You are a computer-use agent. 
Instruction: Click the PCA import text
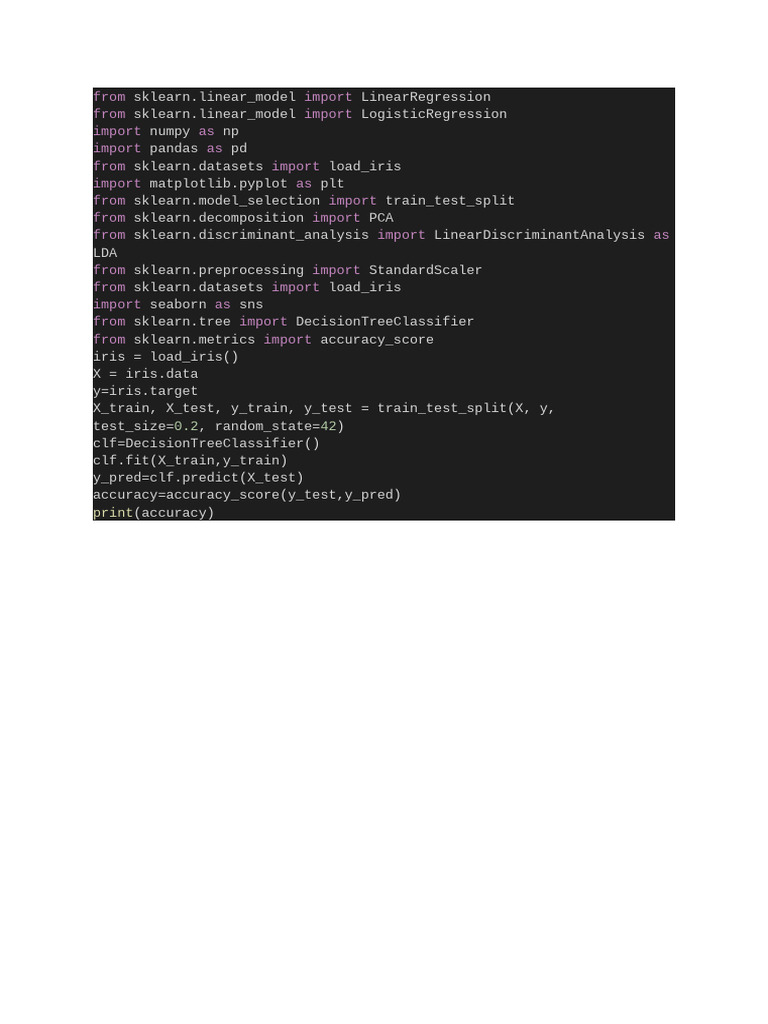pos(381,218)
